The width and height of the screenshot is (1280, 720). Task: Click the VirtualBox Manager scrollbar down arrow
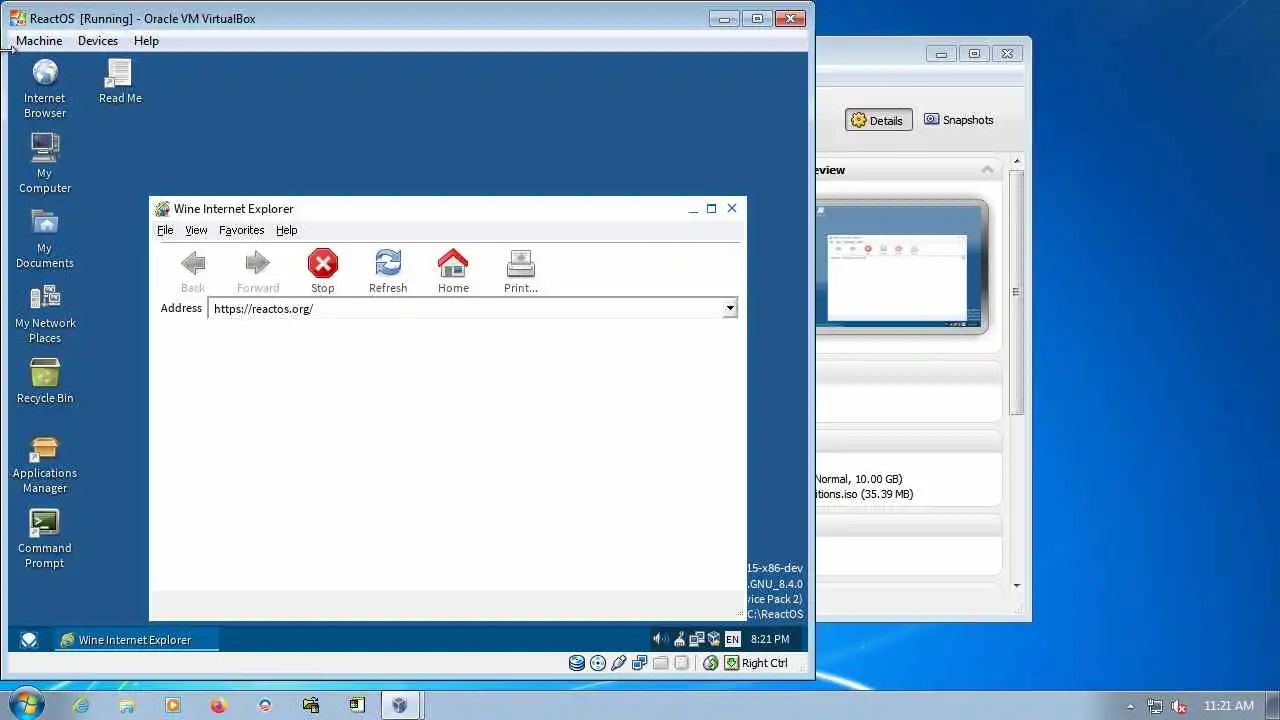click(x=1017, y=586)
